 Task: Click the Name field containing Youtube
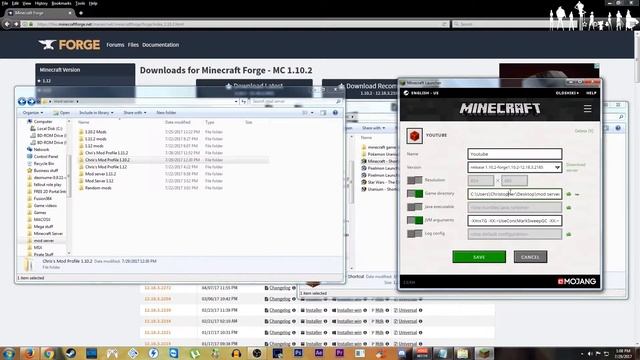[x=515, y=154]
